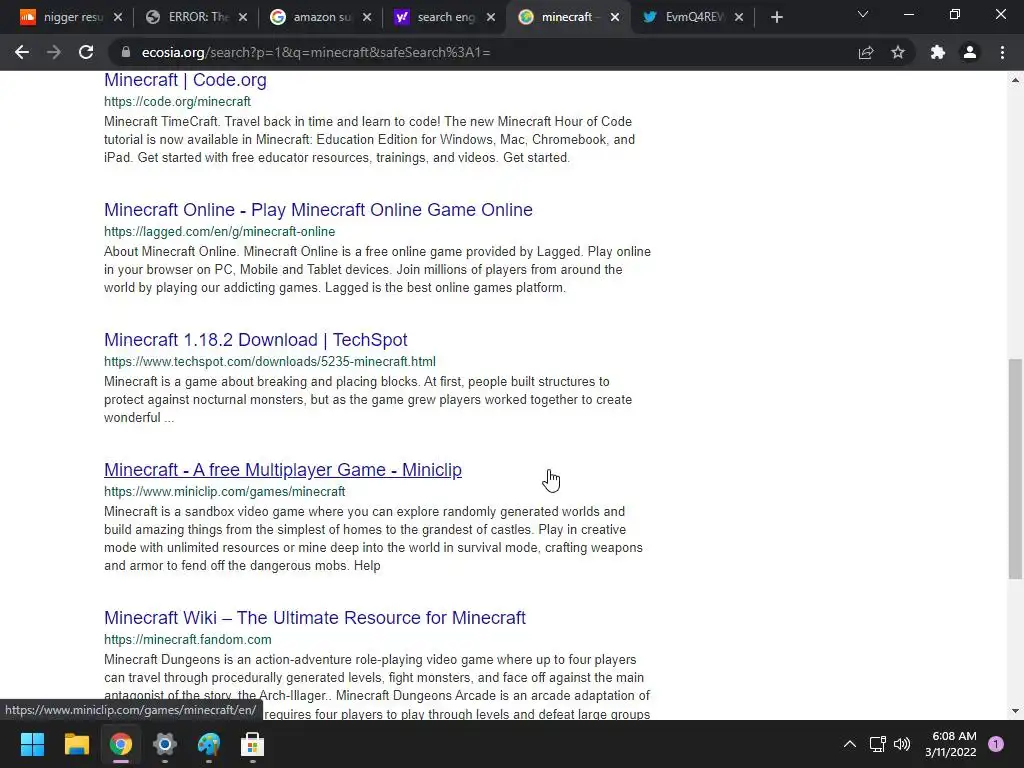This screenshot has height=768, width=1024.
Task: Reload the Ecosia search page
Action: 86,52
